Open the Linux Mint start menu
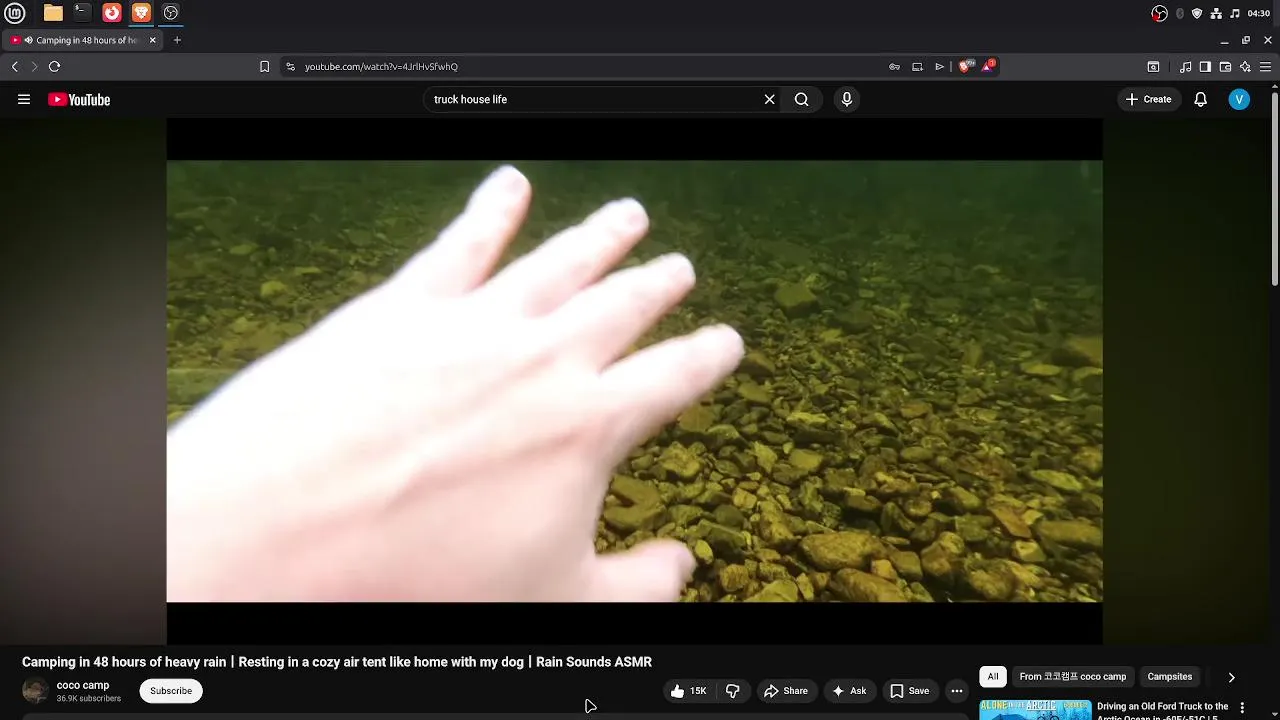 tap(15, 13)
